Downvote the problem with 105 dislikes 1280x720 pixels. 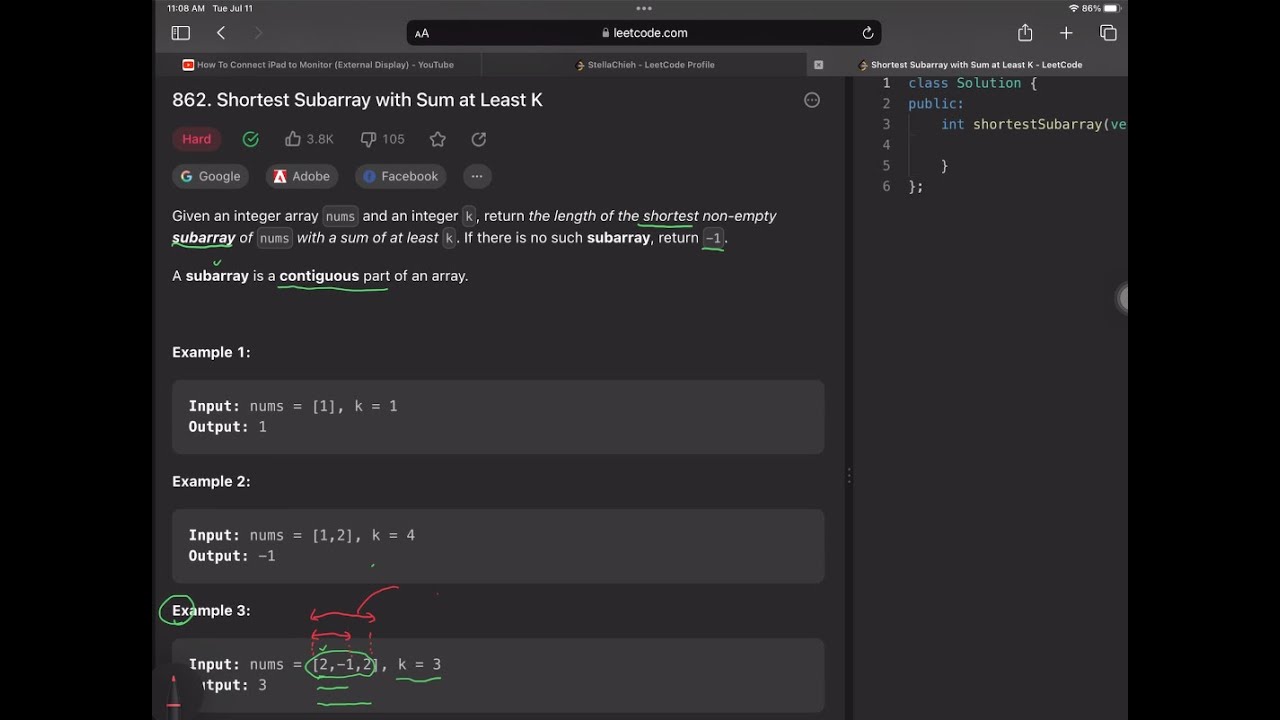(x=382, y=139)
